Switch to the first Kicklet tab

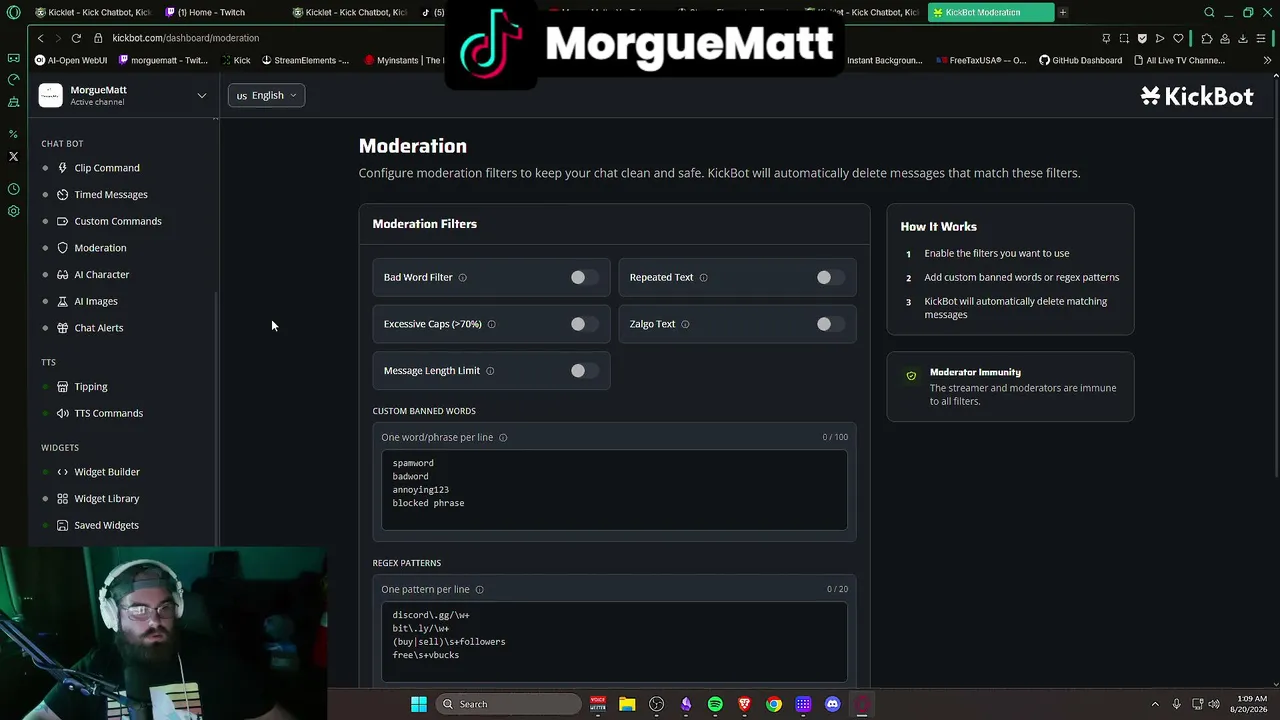(92, 12)
